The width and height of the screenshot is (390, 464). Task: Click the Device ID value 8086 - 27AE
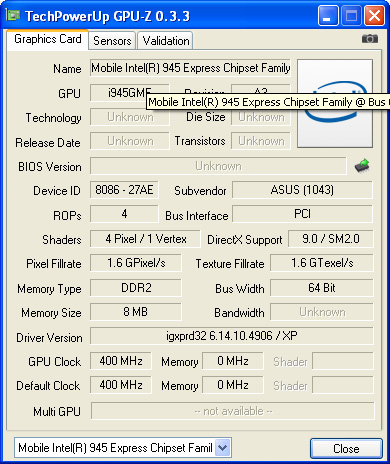coord(124,190)
